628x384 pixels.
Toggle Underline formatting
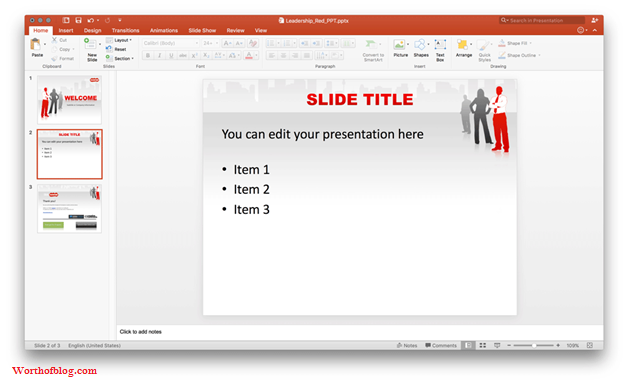pyautogui.click(x=171, y=55)
